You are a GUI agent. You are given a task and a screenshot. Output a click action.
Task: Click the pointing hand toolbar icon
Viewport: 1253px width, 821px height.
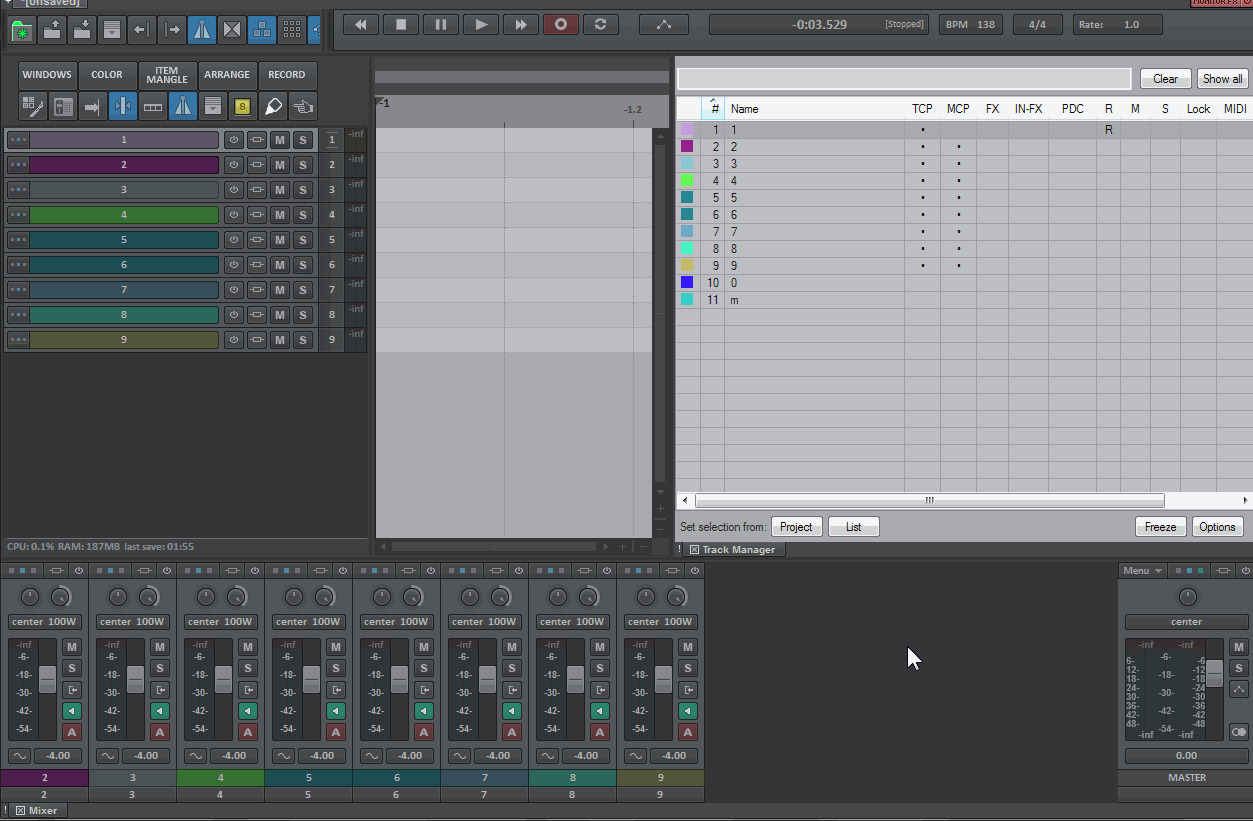coord(302,105)
